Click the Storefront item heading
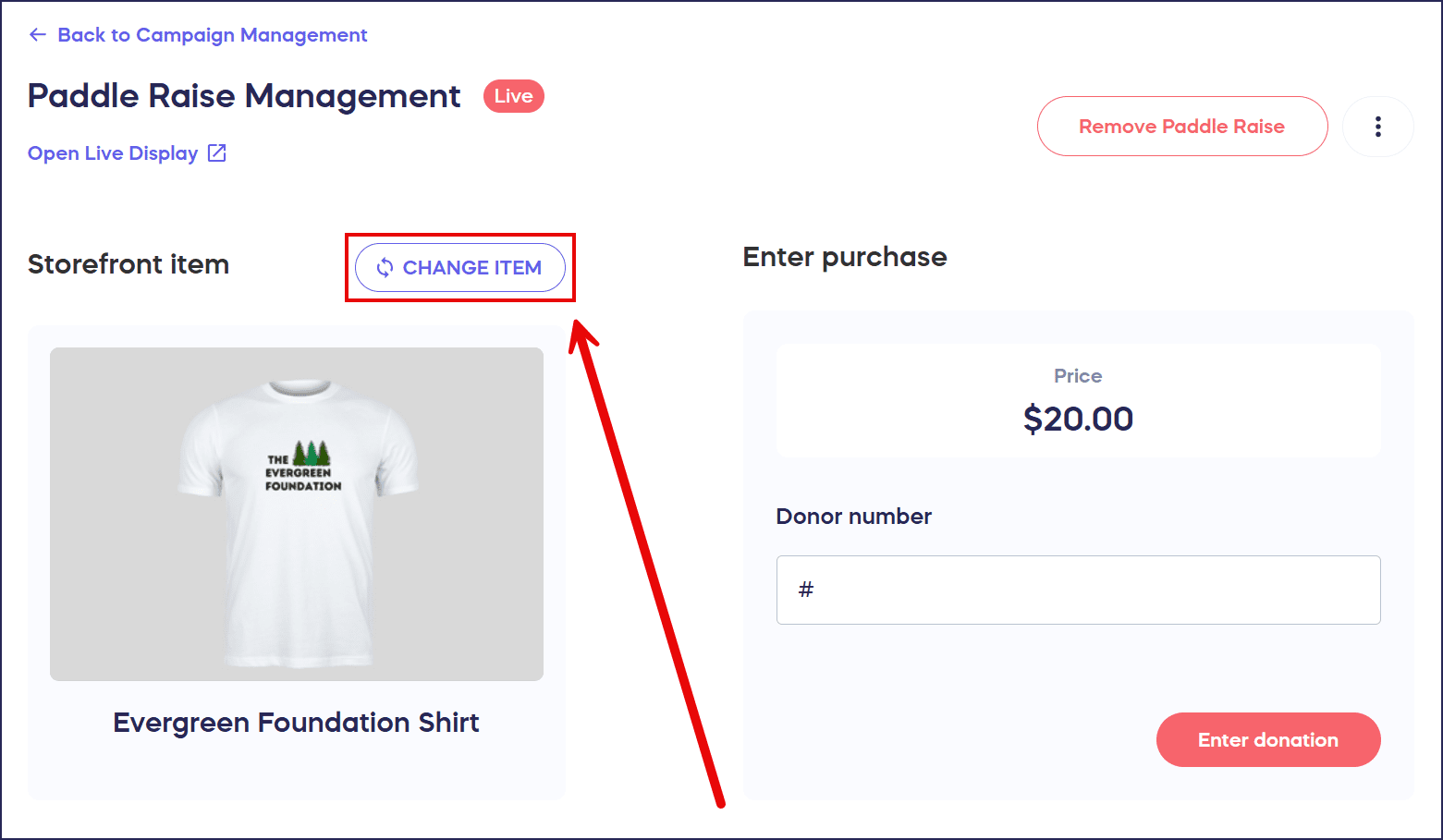 128,264
